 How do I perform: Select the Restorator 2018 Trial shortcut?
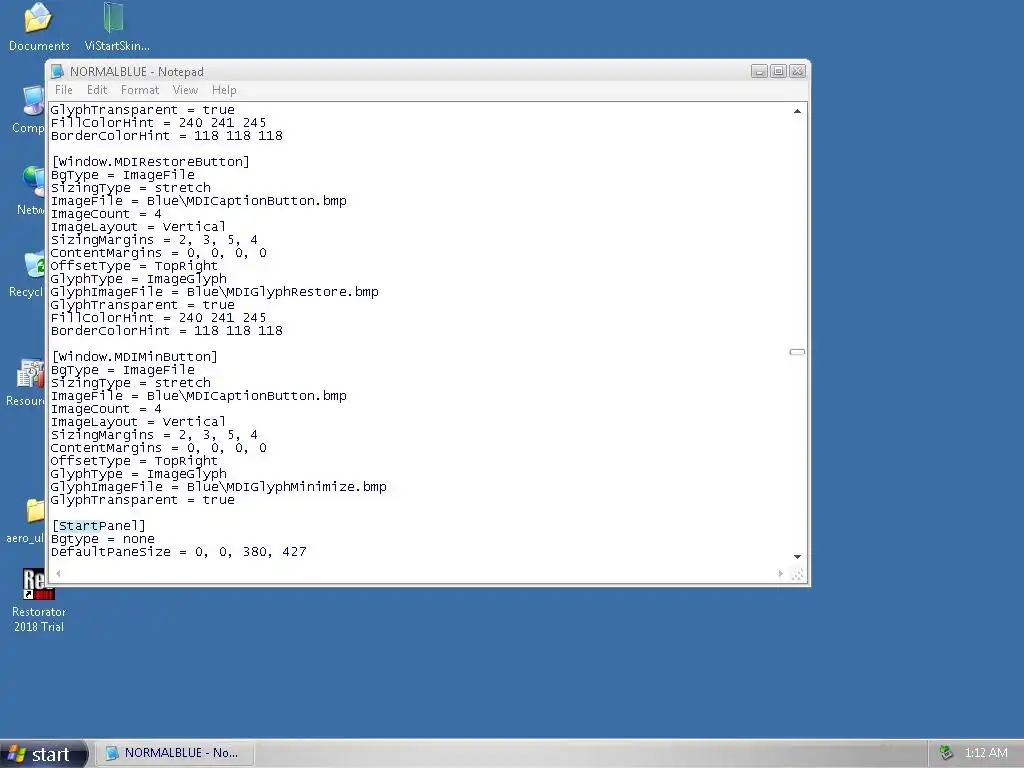click(39, 600)
